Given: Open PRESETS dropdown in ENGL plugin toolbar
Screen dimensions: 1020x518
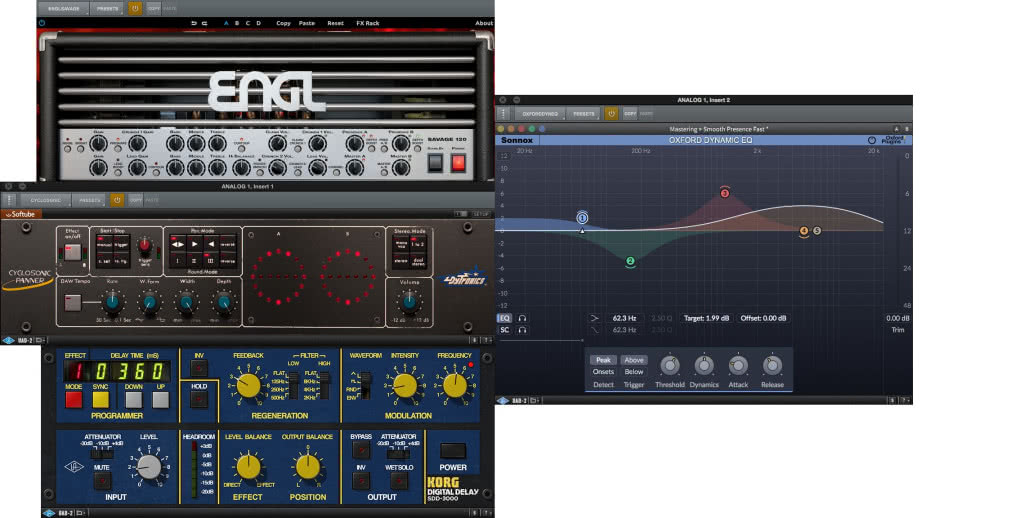Looking at the screenshot, I should 107,8.
